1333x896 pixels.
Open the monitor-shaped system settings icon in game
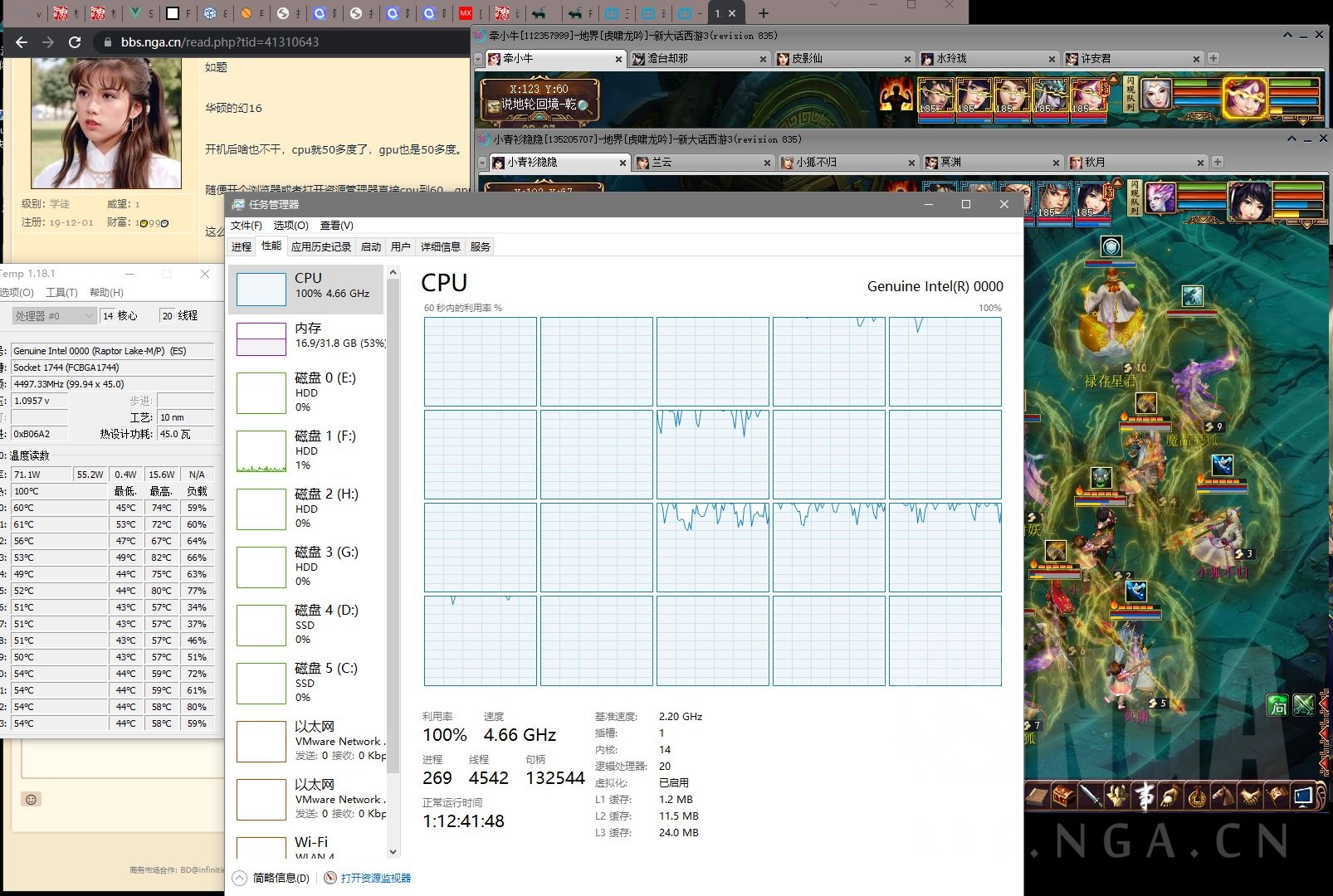pos(1302,796)
